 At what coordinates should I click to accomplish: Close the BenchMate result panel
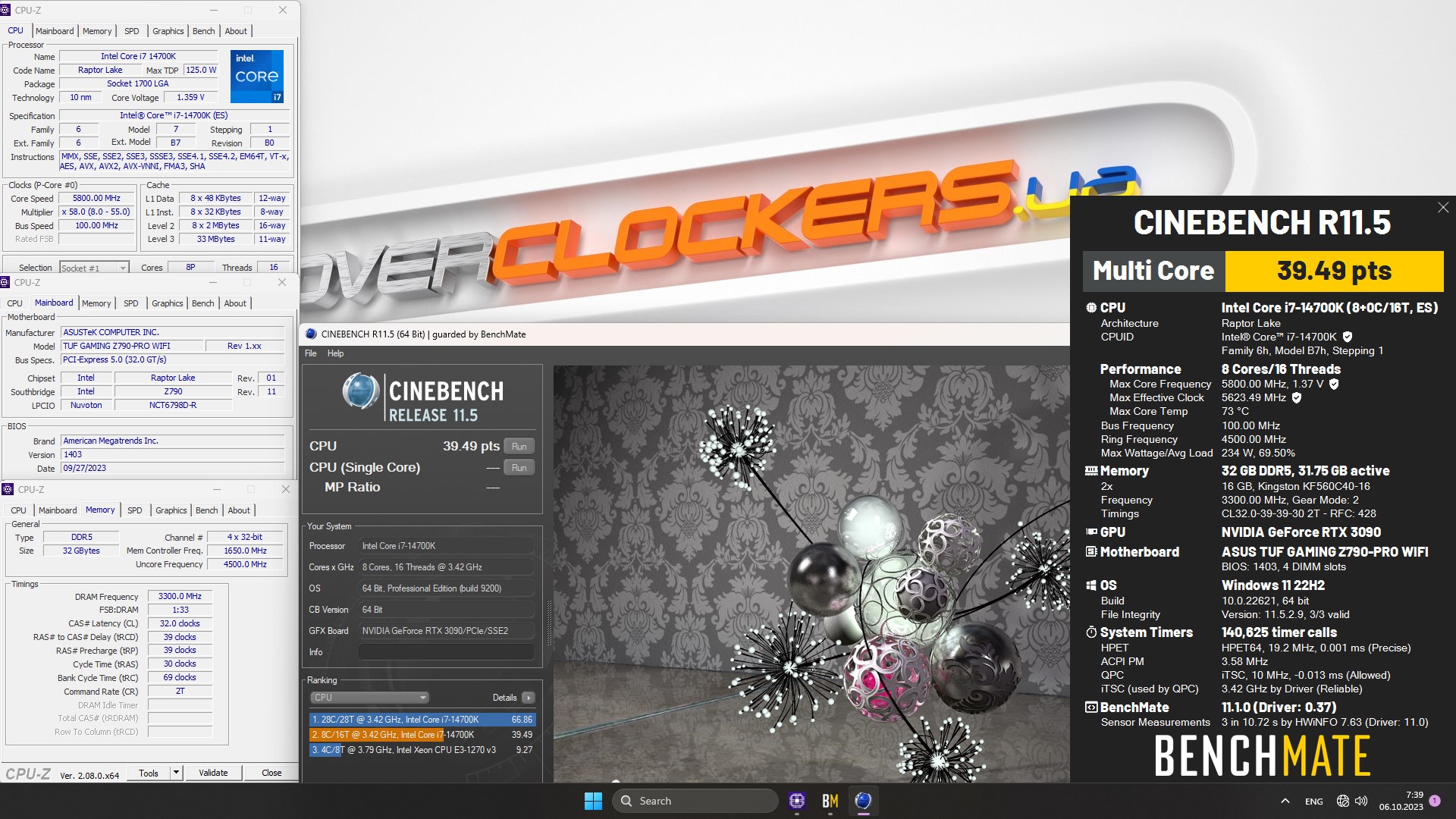tap(1442, 208)
